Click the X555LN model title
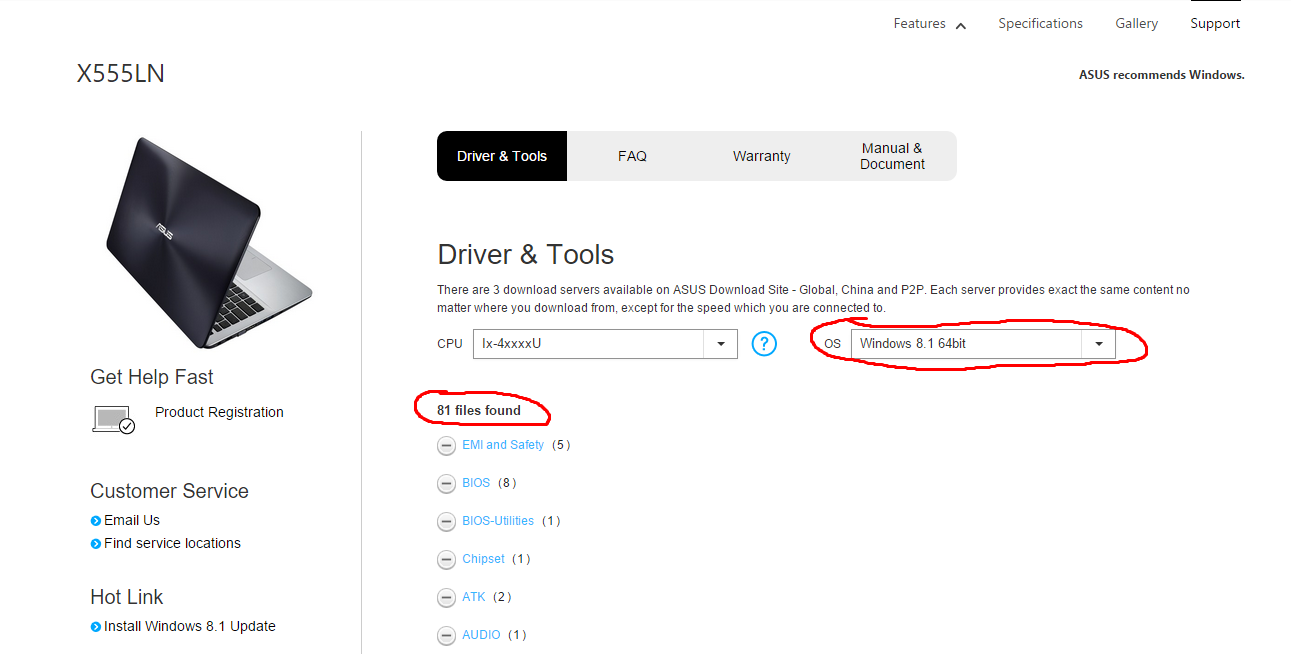Screen dimensions: 1291x654 pos(121,74)
